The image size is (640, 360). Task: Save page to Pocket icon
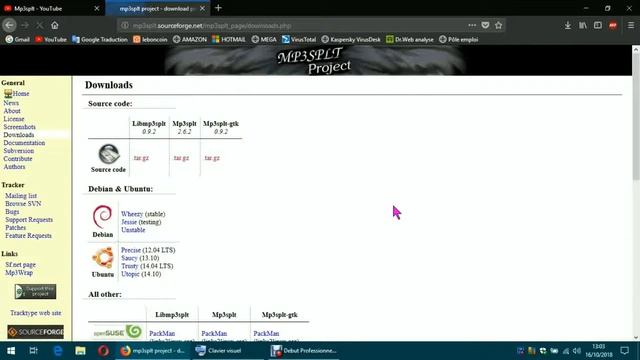click(485, 25)
